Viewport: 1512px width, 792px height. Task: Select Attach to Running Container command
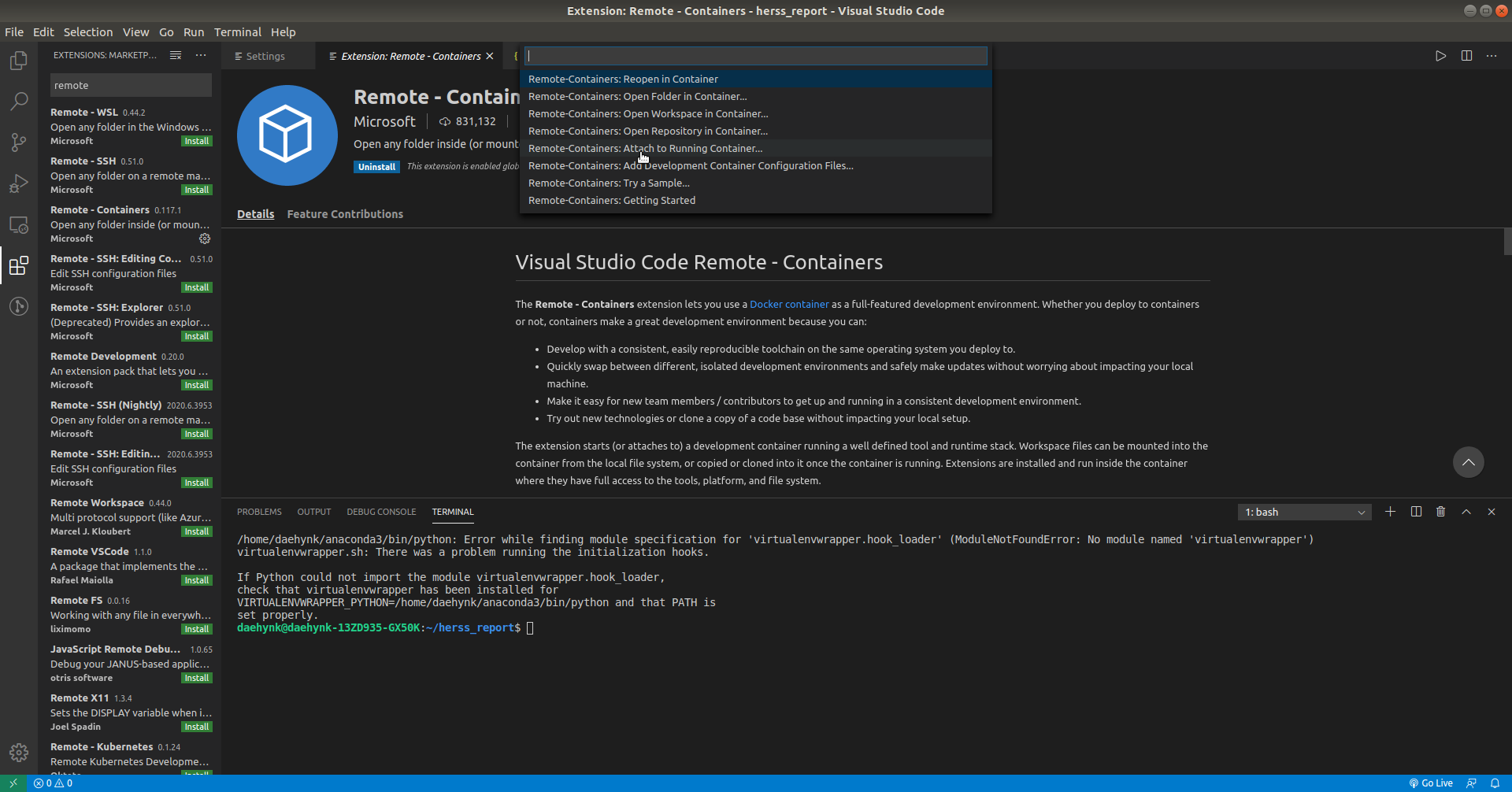[x=756, y=148]
